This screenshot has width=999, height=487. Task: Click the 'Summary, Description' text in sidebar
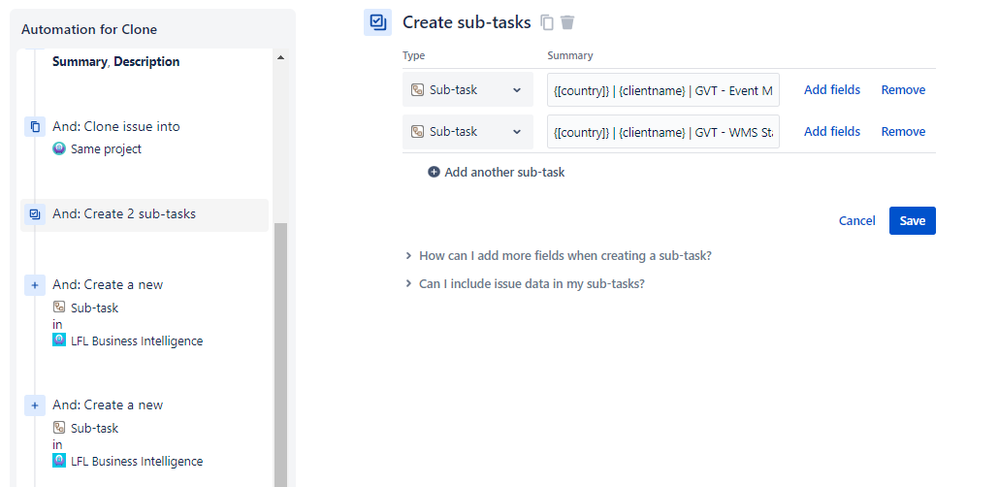(116, 62)
